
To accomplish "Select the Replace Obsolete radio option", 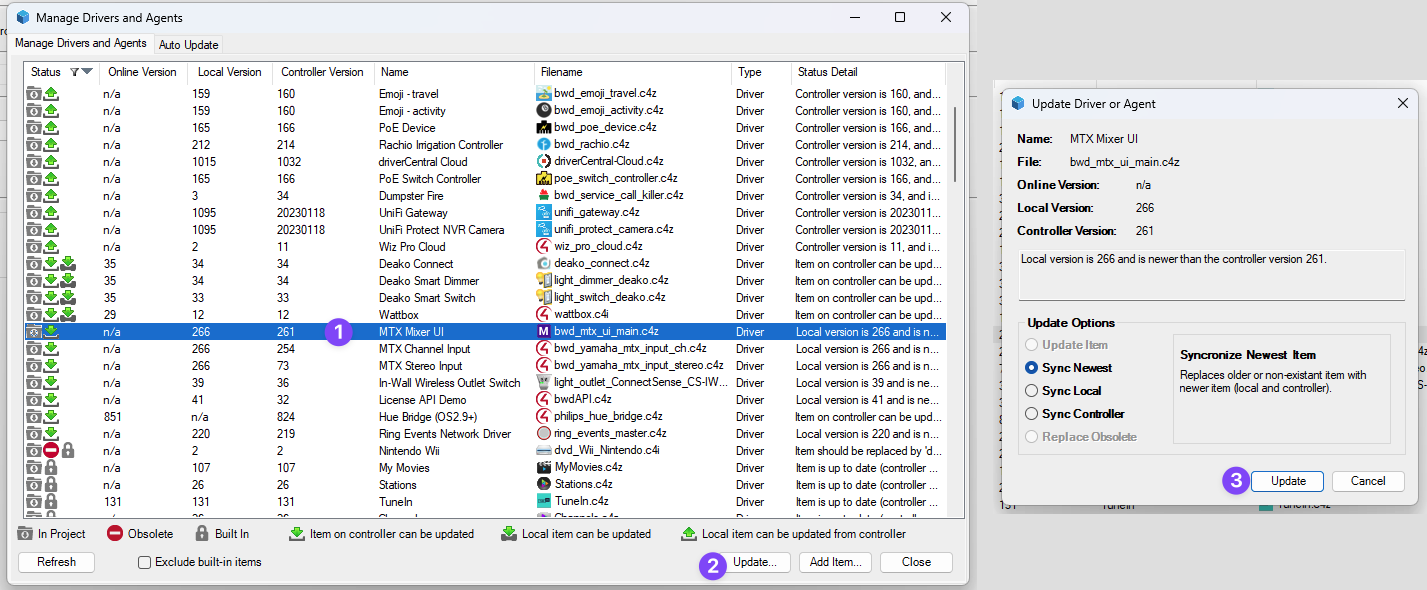I will pyautogui.click(x=1032, y=437).
